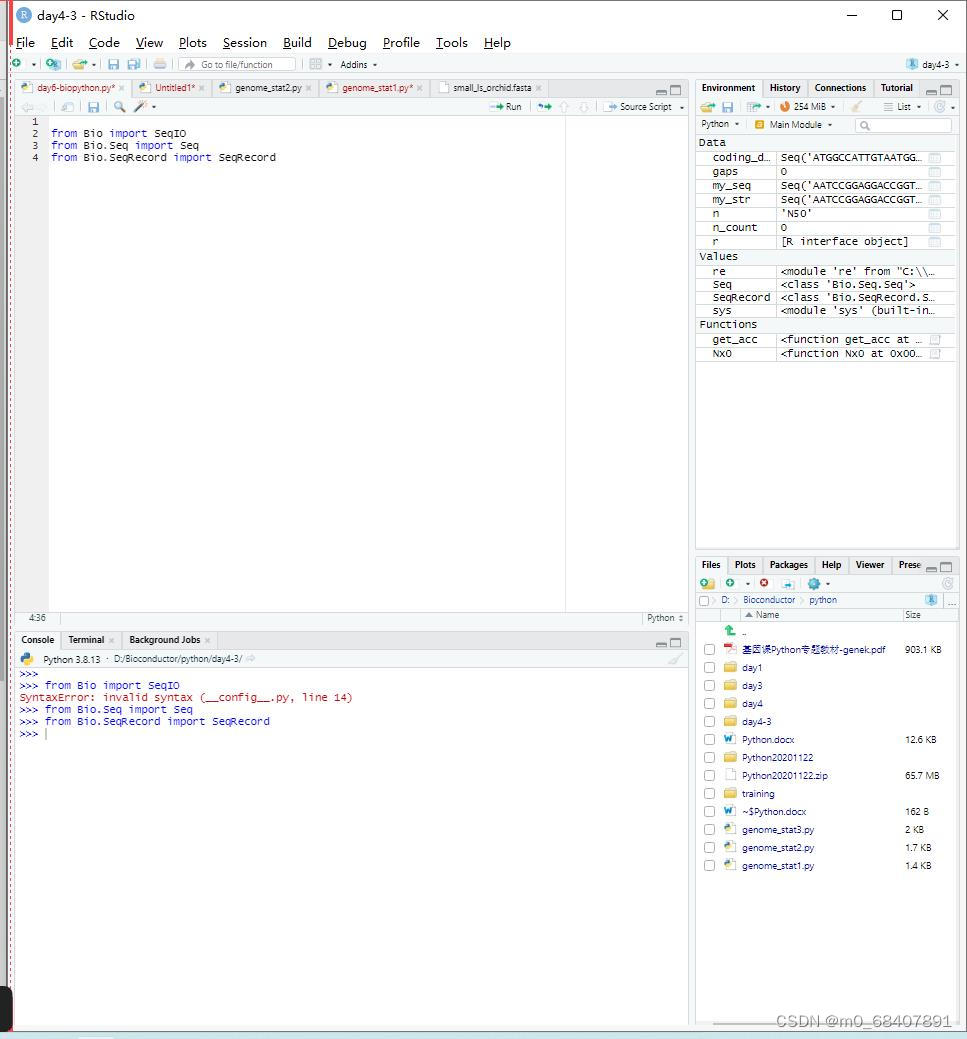Screen dimensions: 967x1039
Task: Click the save-all documents icon in the main toolbar
Action: (x=134, y=64)
